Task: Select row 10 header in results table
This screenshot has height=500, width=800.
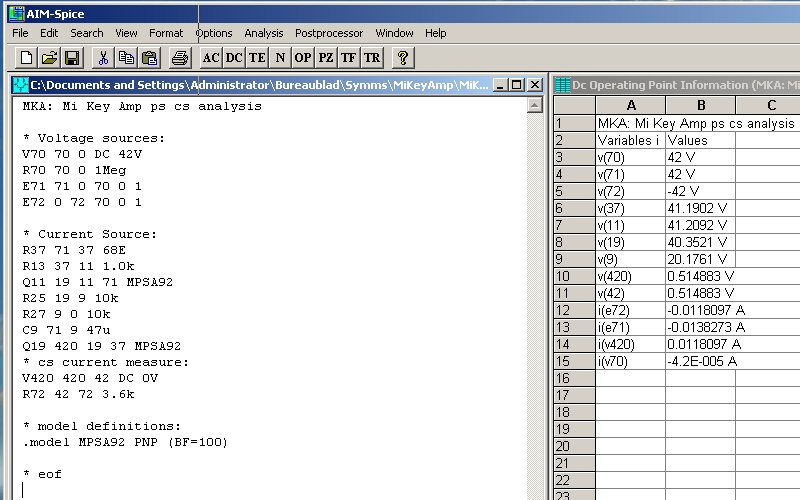Action: point(574,276)
